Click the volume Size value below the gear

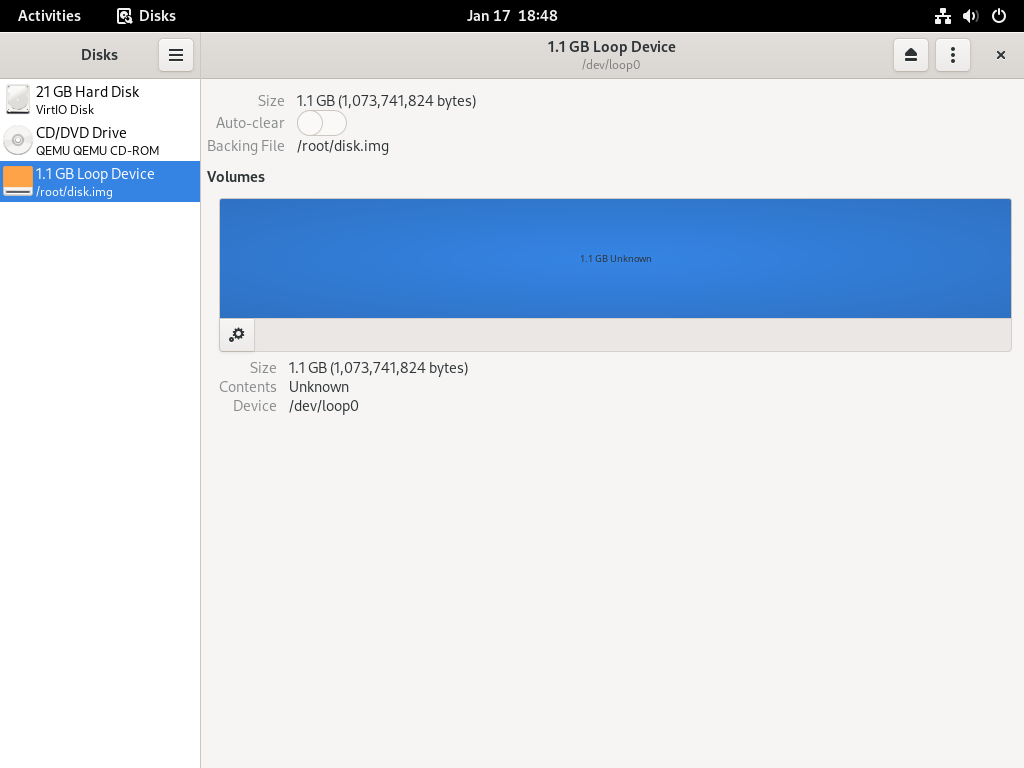378,368
